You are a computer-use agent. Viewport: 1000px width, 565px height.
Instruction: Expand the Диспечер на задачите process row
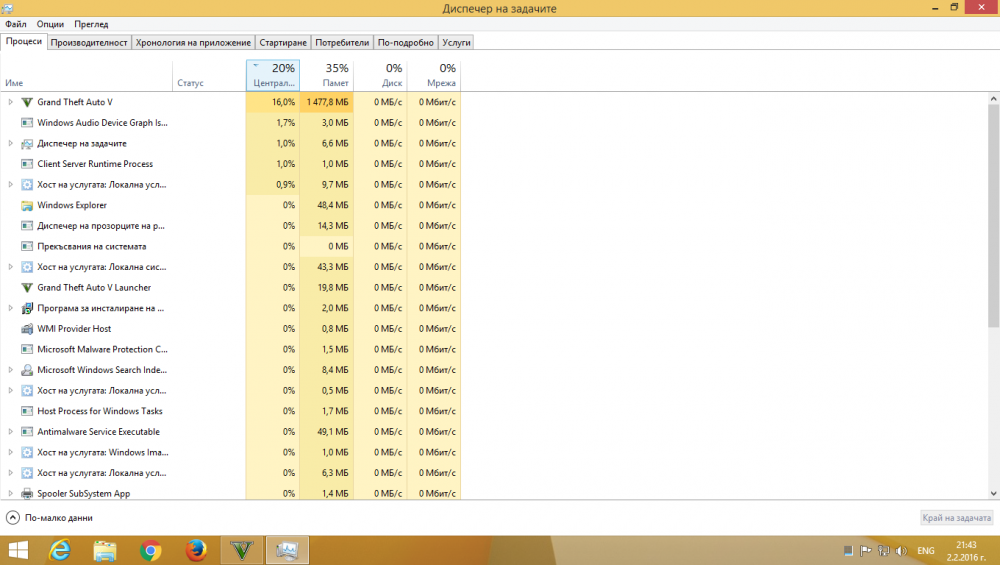[10, 143]
